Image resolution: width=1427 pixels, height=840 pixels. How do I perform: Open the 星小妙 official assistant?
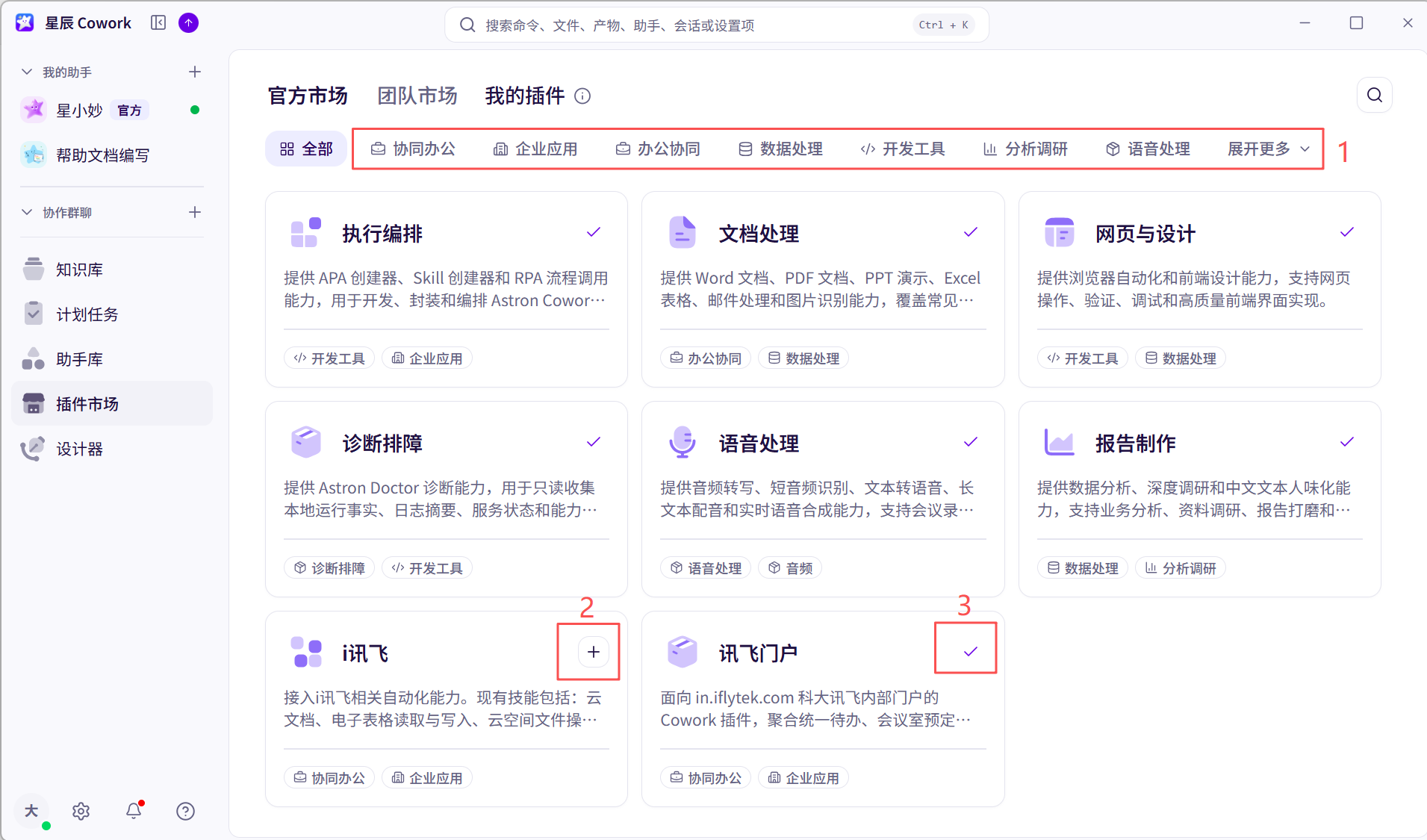[x=112, y=110]
